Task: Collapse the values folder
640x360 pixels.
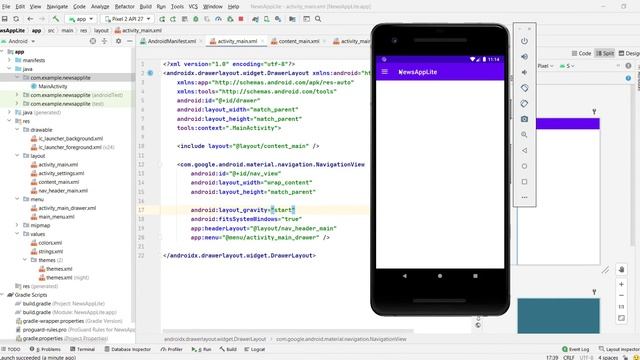Action: [17, 234]
